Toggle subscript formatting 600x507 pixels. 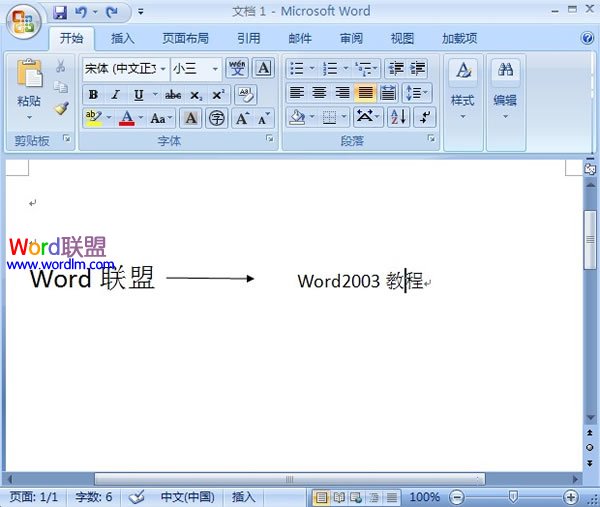point(196,95)
